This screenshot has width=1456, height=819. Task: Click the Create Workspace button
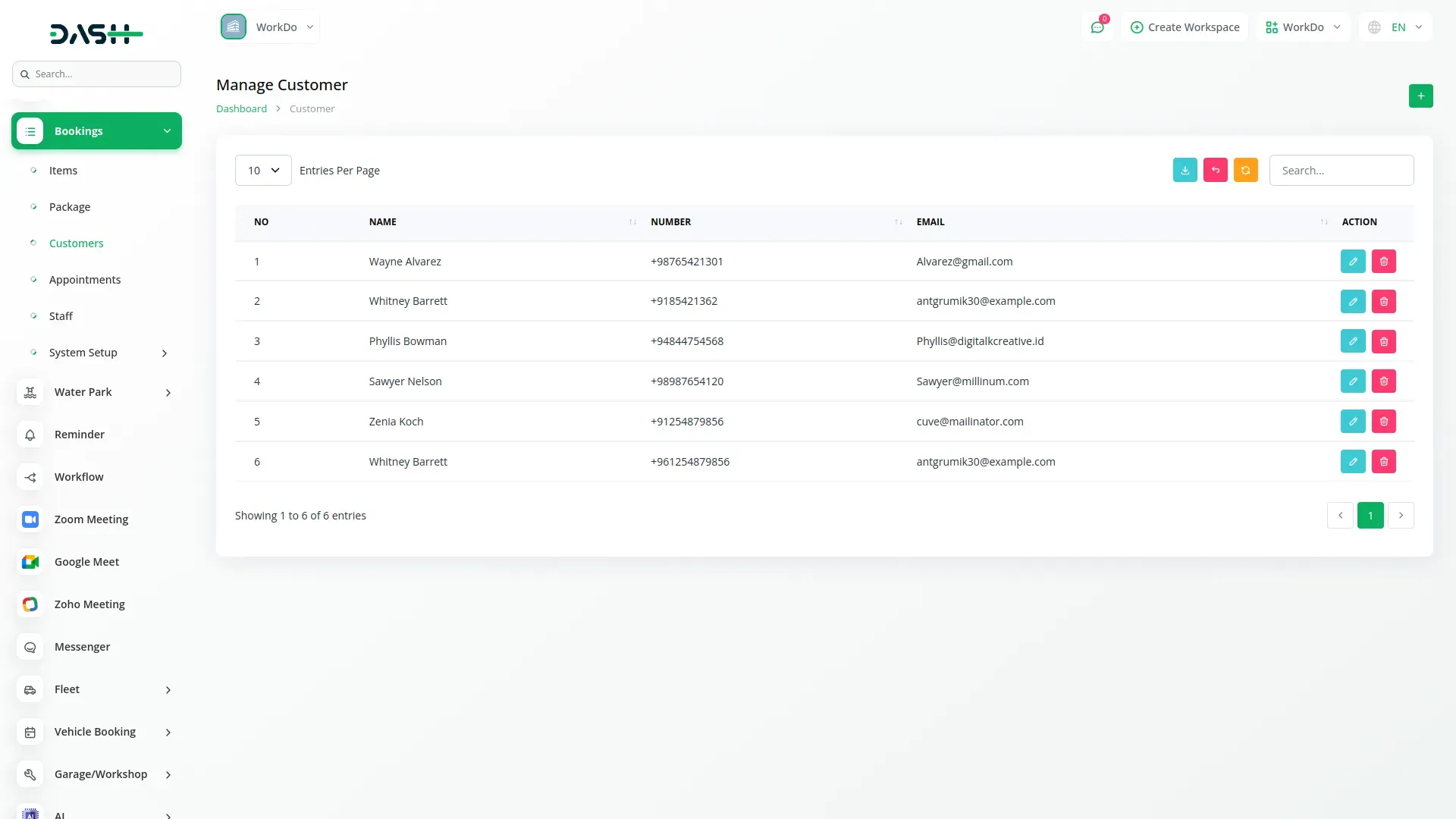1185,27
